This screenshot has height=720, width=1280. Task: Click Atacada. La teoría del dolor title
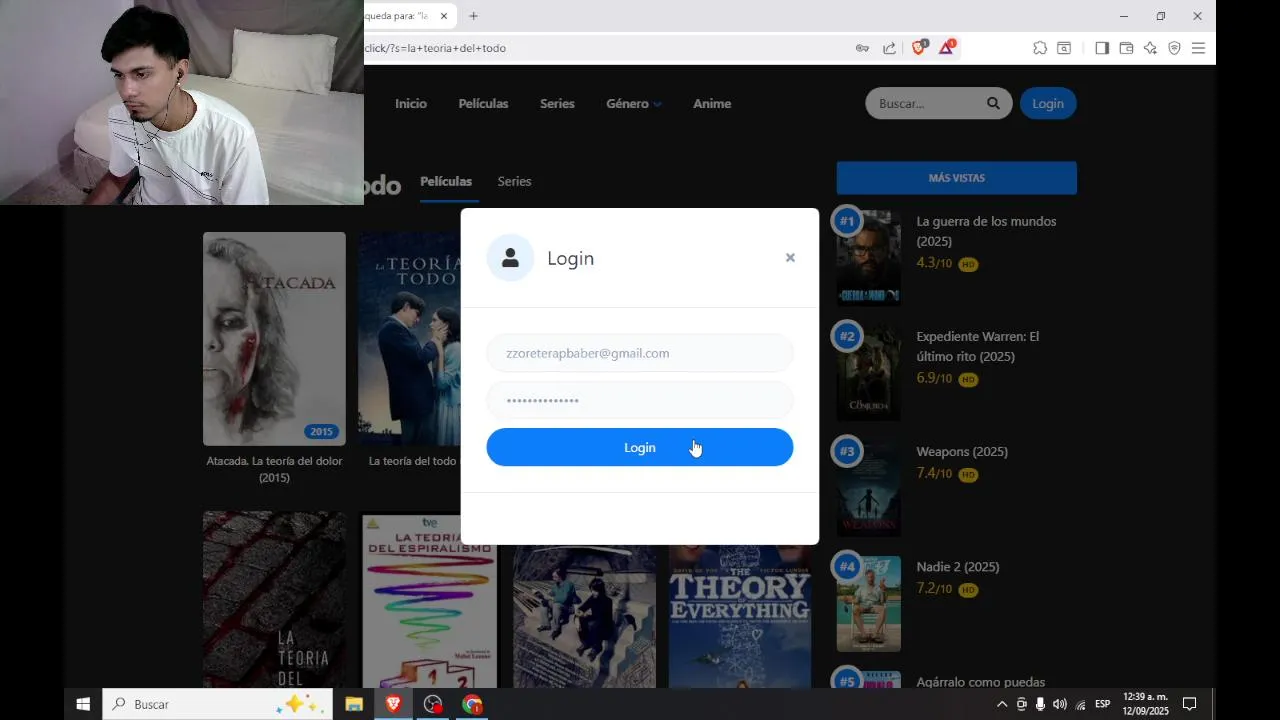click(274, 469)
